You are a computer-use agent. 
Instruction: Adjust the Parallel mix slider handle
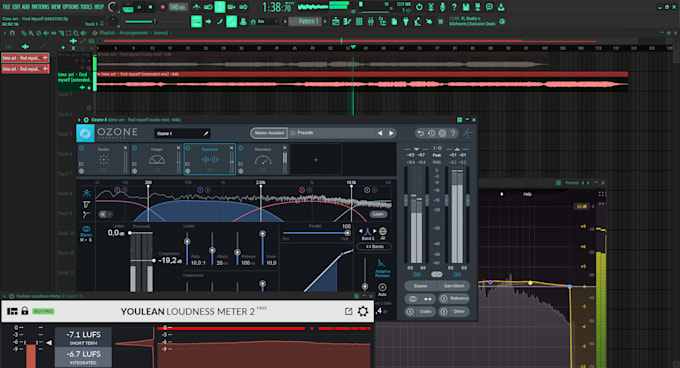click(347, 233)
